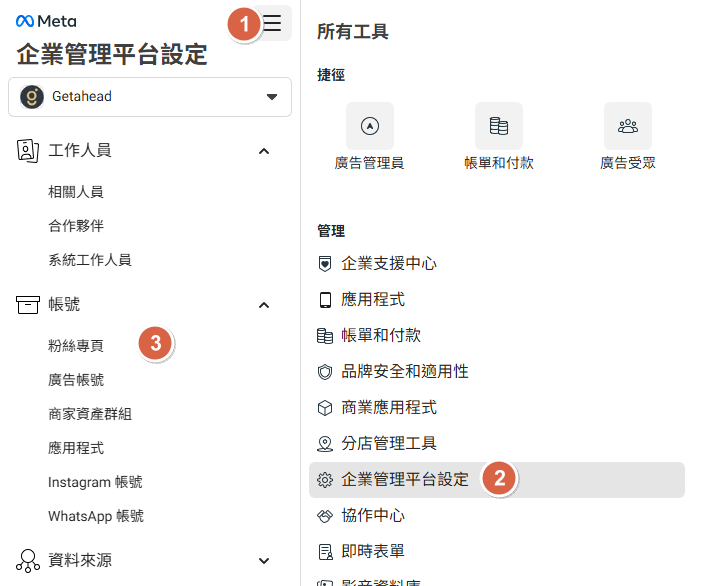Viewport: 706px width, 586px height.
Task: Select 即時表單 from the tools list
Action: point(373,552)
